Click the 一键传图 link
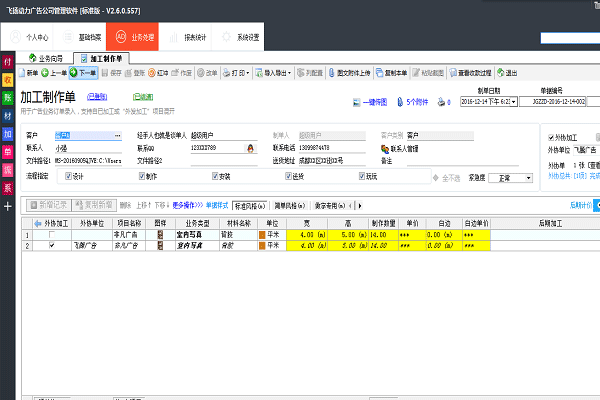Image resolution: width=600 pixels, height=400 pixels. pyautogui.click(x=376, y=101)
